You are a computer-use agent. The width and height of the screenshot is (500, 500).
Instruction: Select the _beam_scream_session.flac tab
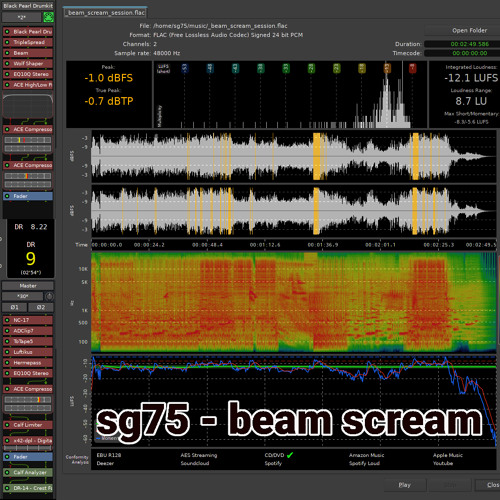click(106, 13)
